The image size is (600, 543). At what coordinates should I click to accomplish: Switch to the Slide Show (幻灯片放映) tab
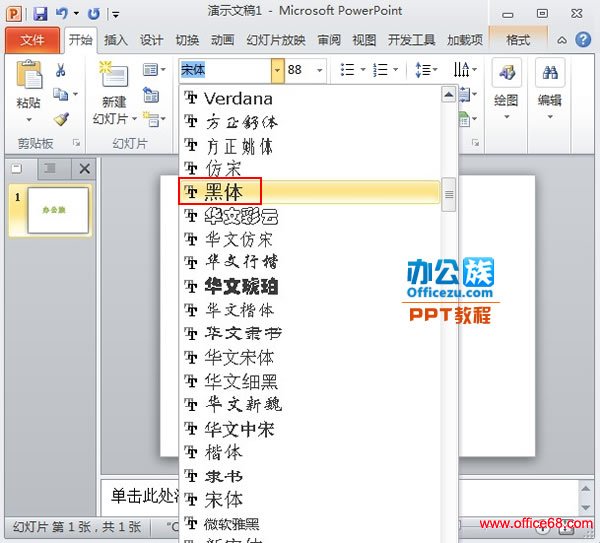tap(276, 40)
